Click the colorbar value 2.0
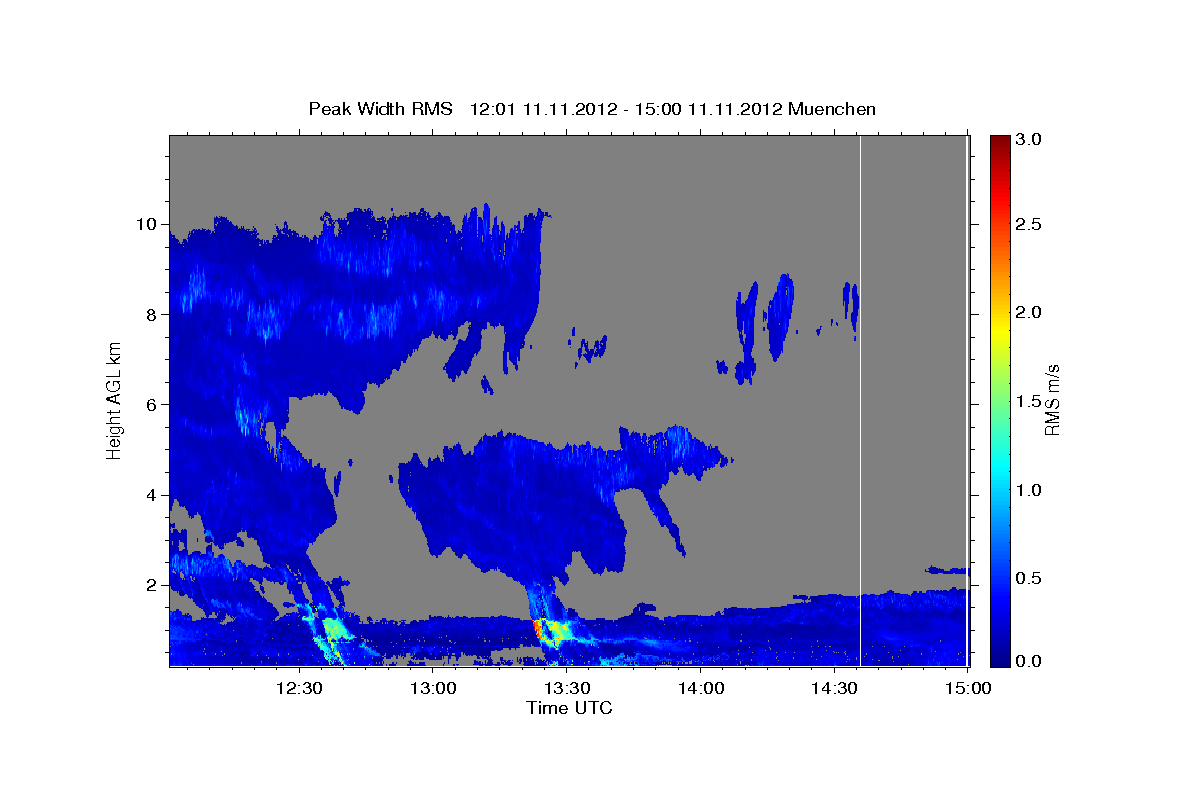Screen dimensions: 1200x800 pos(1031,313)
